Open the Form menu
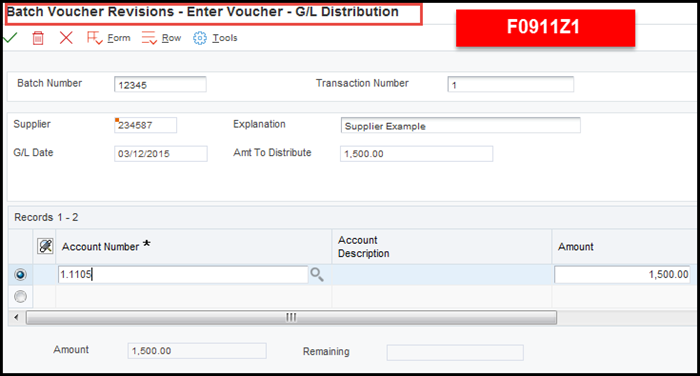 click(x=108, y=38)
